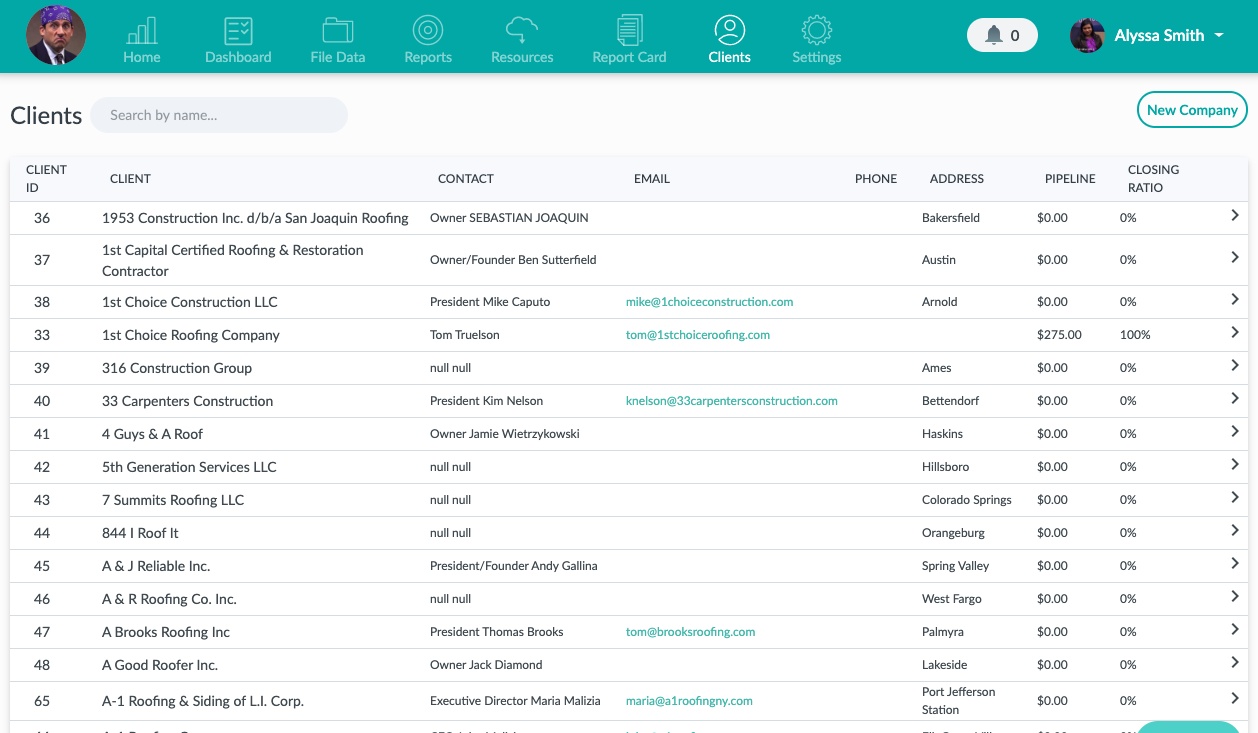
Task: Click Alyssa Smith's profile picture
Action: [1087, 35]
